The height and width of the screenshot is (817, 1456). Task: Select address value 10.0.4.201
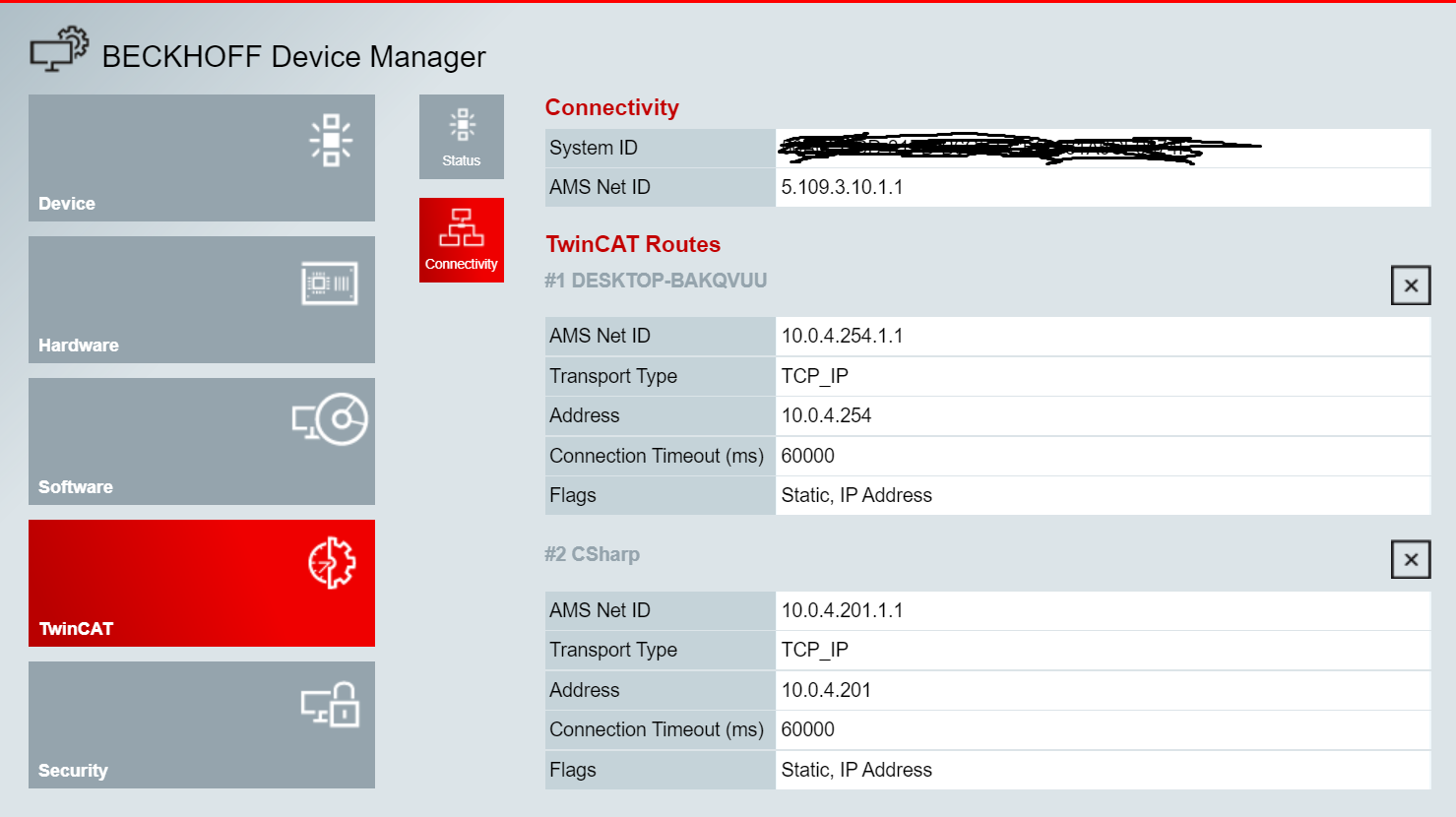(826, 690)
